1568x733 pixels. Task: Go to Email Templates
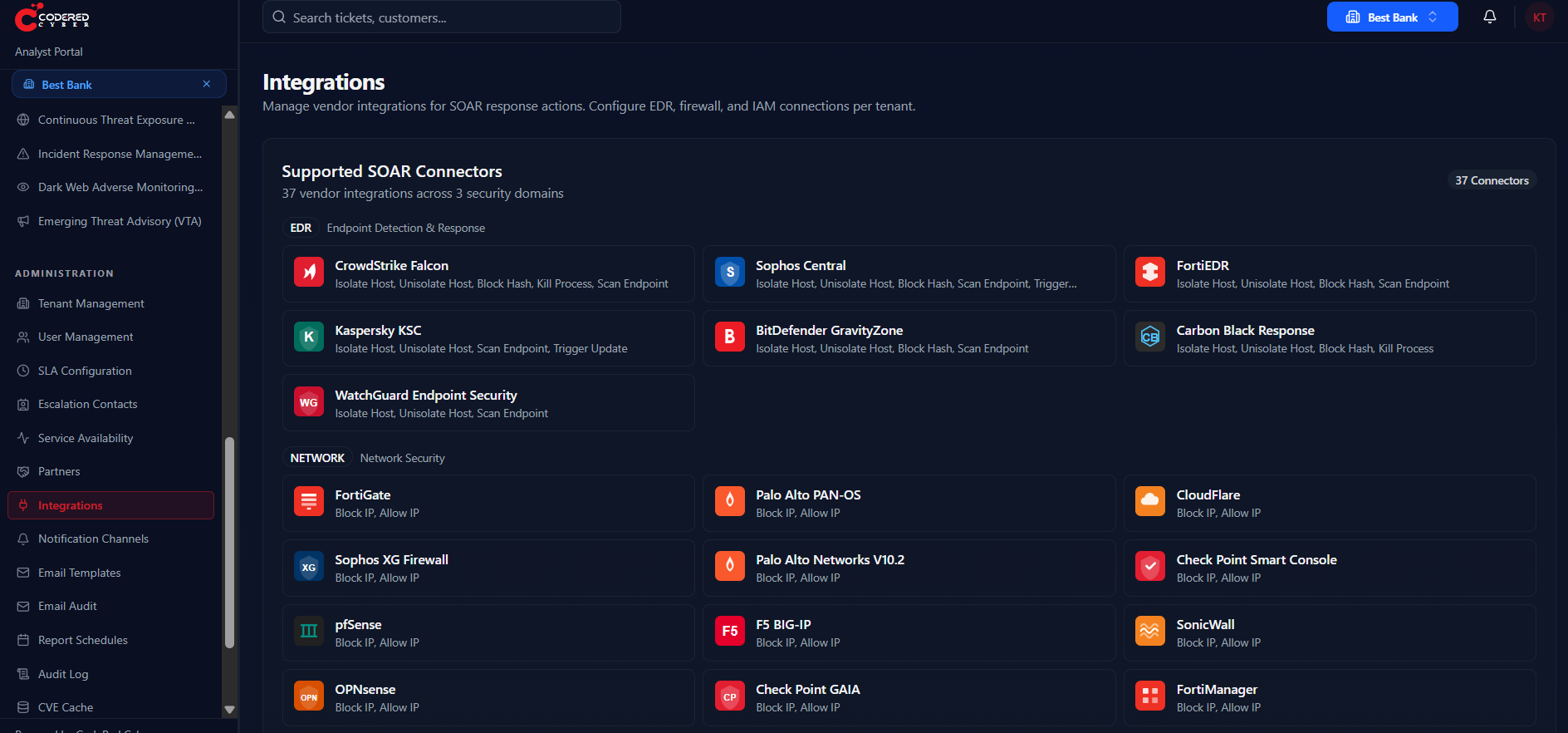[x=111, y=573]
